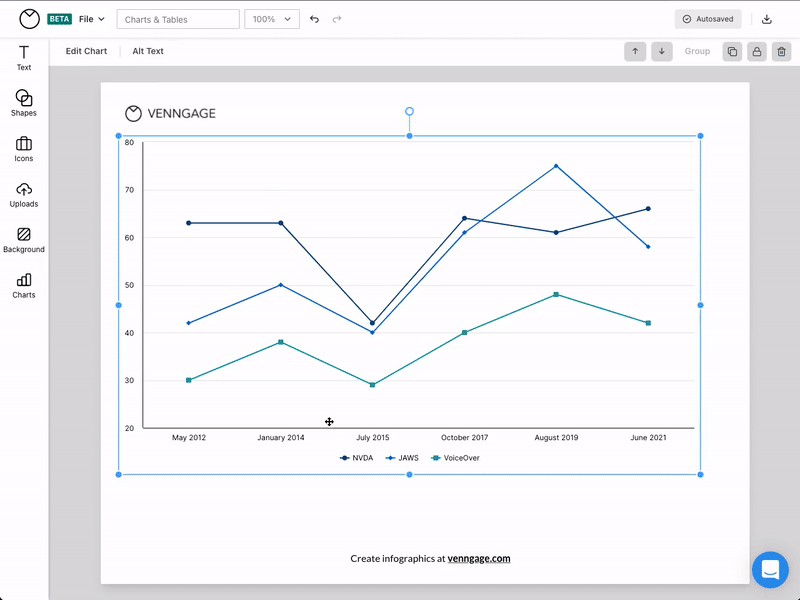
Task: Open the venngage.com link
Action: click(480, 559)
